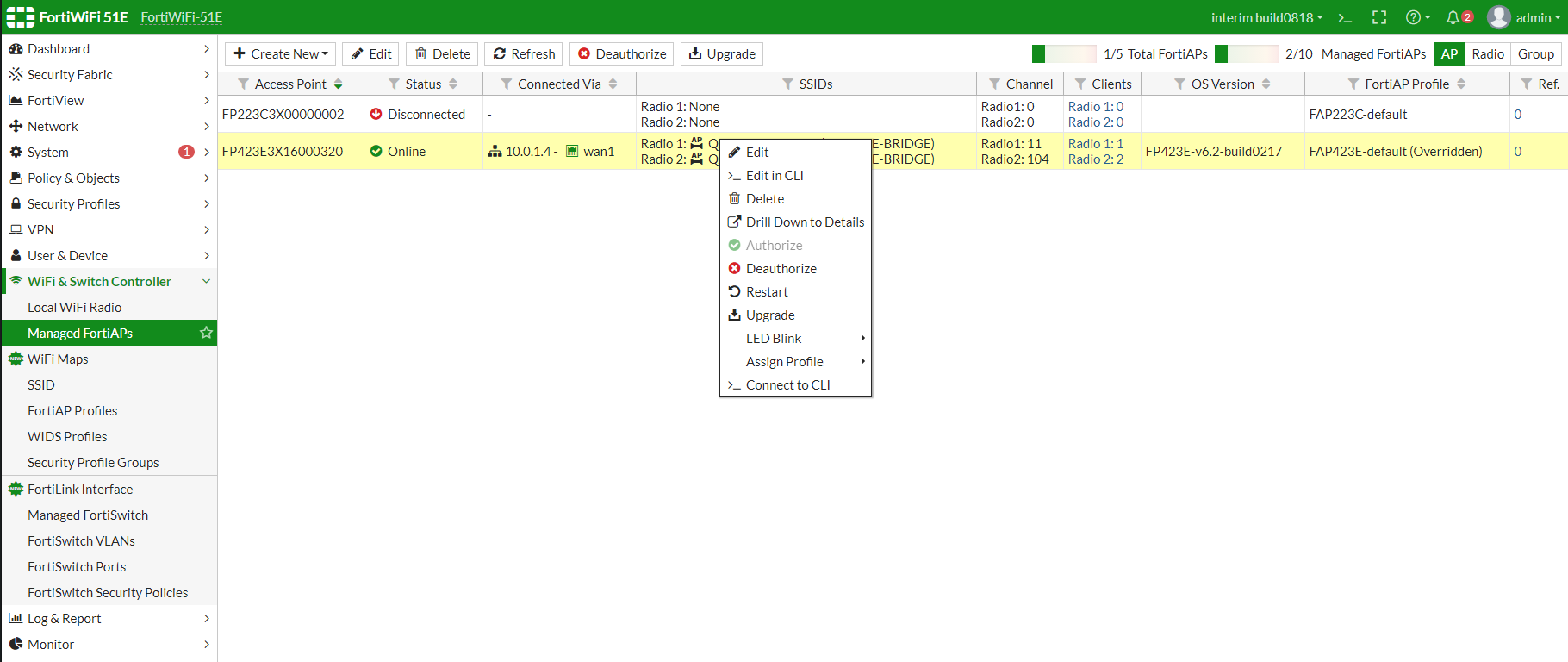Image resolution: width=1568 pixels, height=662 pixels.
Task: Filter the Clients column
Action: 1080,84
